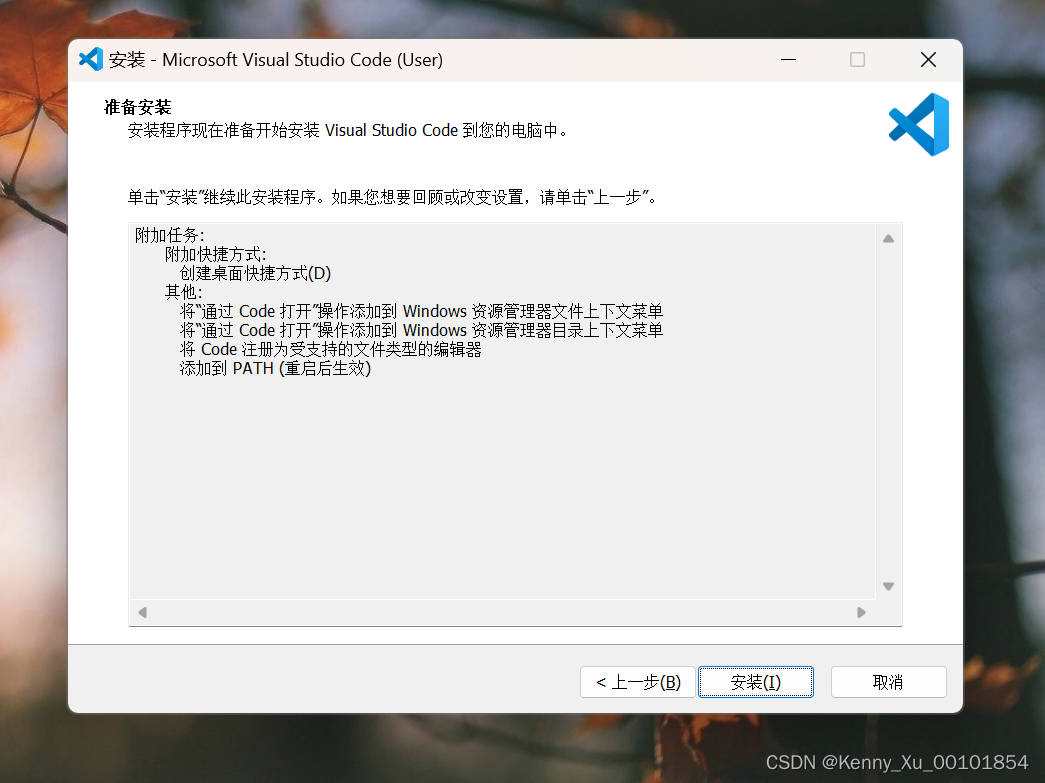Click the scroll up arrow in summary box

click(x=888, y=239)
